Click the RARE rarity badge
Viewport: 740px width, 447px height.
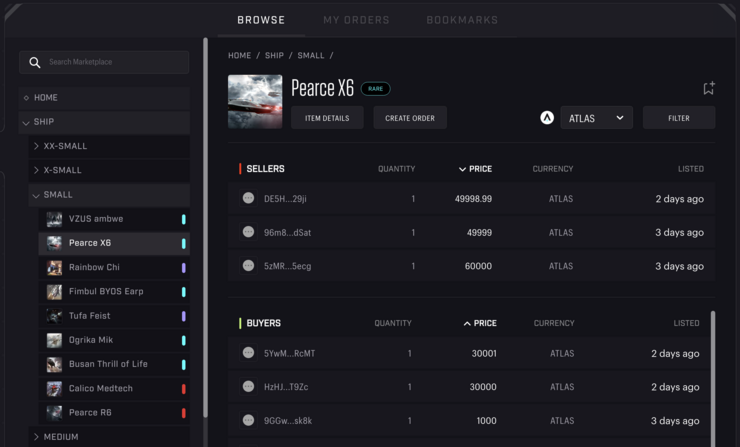(x=376, y=89)
